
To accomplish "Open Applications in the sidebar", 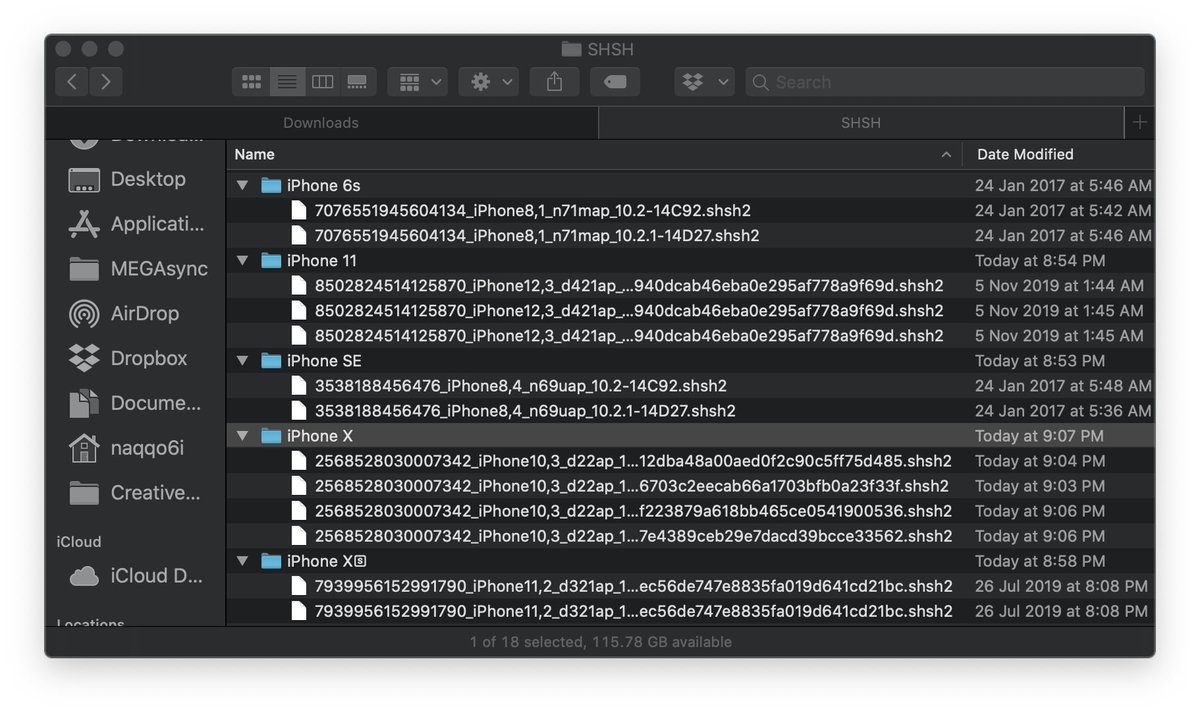I will 135,224.
